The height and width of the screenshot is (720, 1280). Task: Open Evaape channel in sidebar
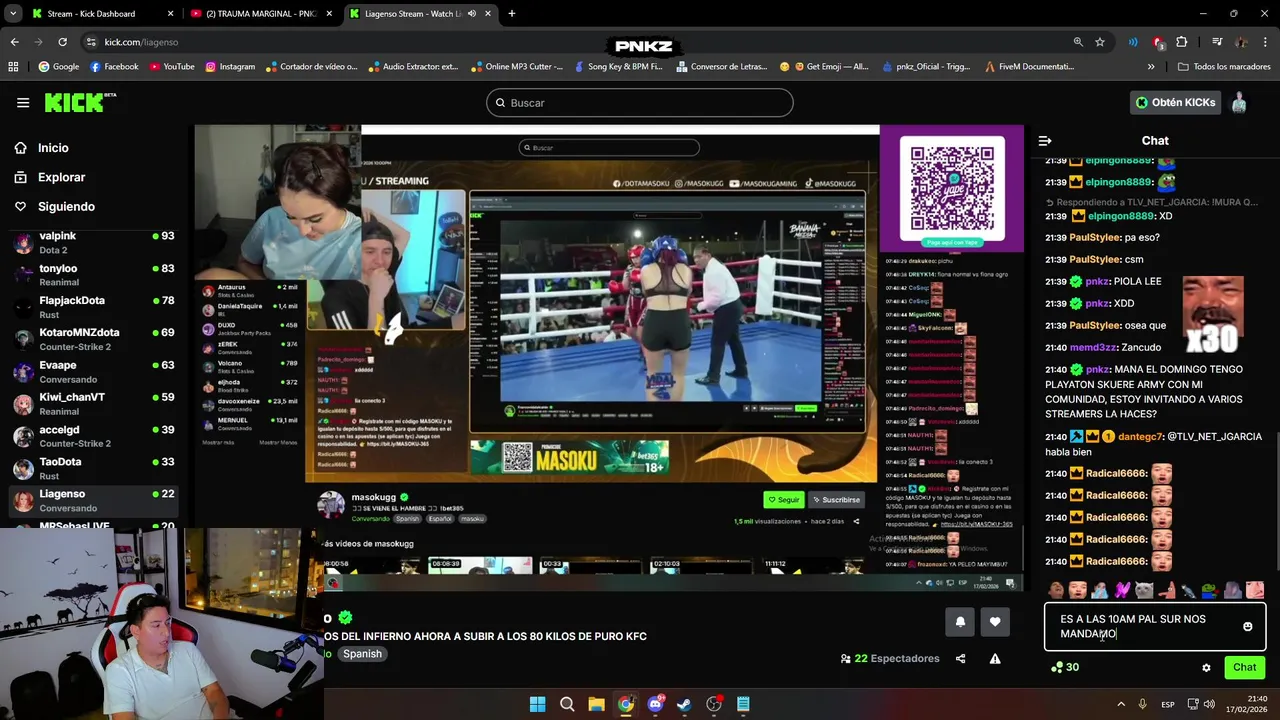tap(93, 372)
